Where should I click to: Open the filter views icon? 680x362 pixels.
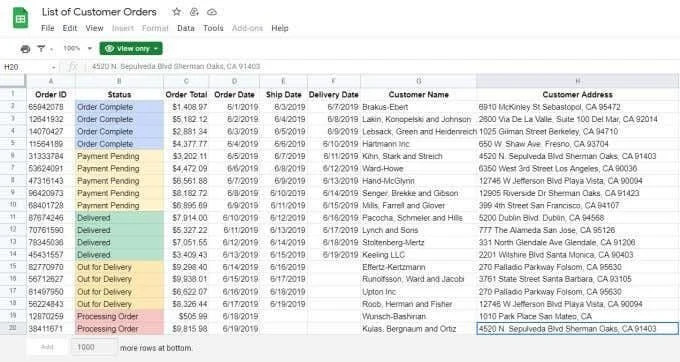coord(41,49)
